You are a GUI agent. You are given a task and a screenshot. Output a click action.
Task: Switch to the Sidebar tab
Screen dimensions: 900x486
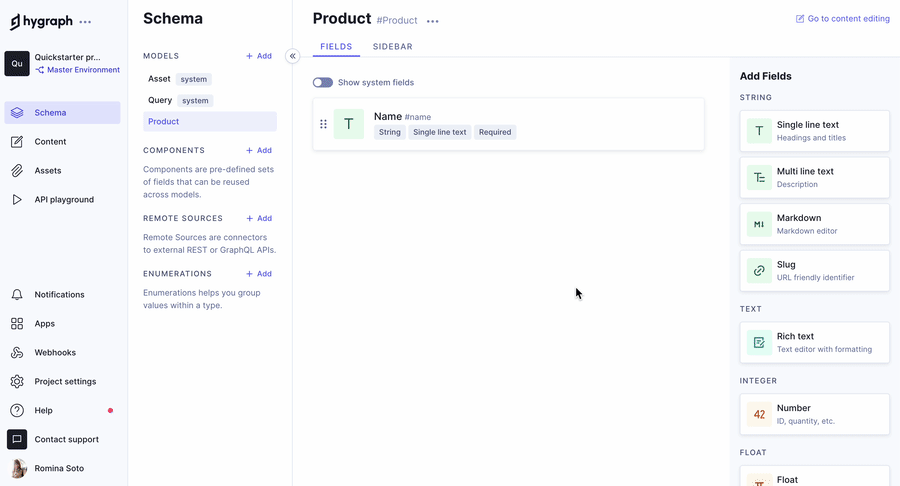[x=392, y=47]
